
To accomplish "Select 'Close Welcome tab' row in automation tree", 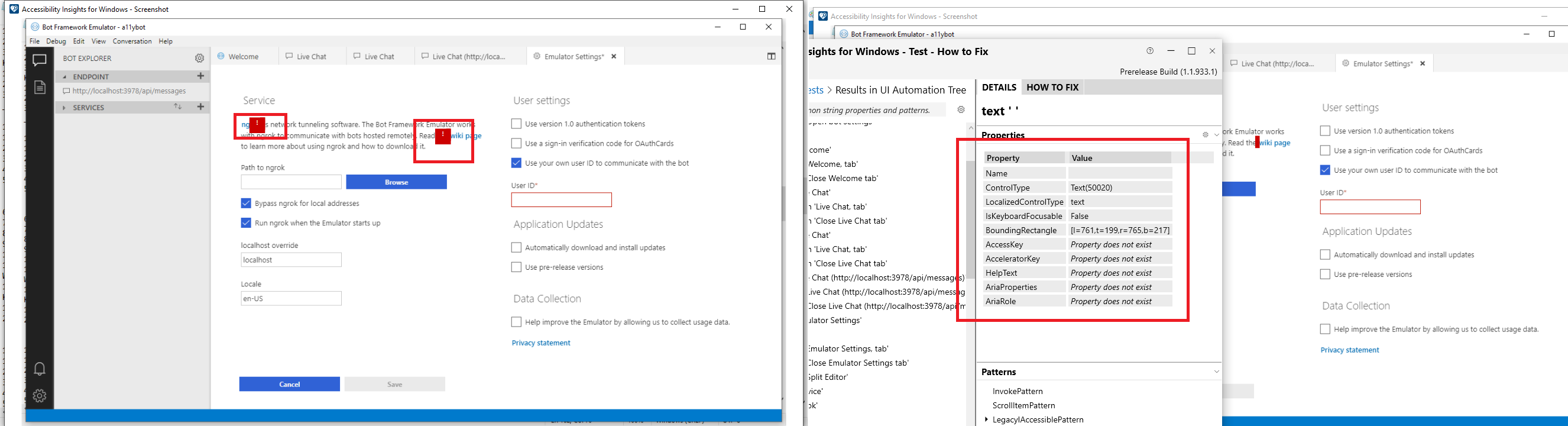I will click(x=843, y=179).
